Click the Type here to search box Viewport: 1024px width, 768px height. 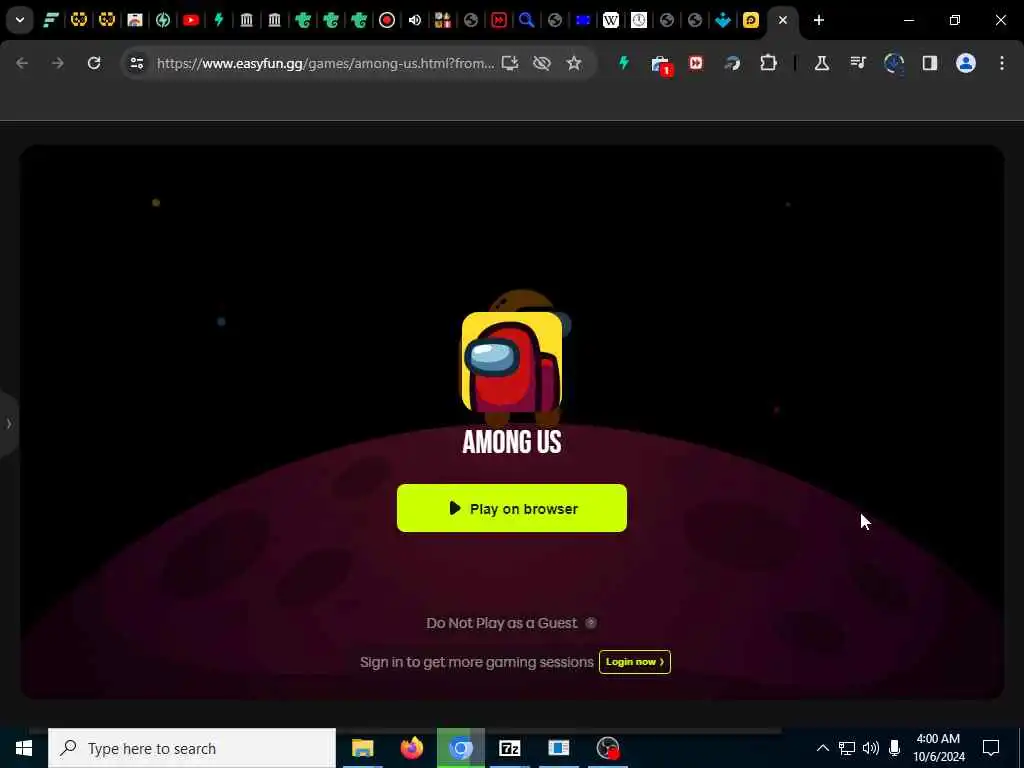tap(192, 748)
